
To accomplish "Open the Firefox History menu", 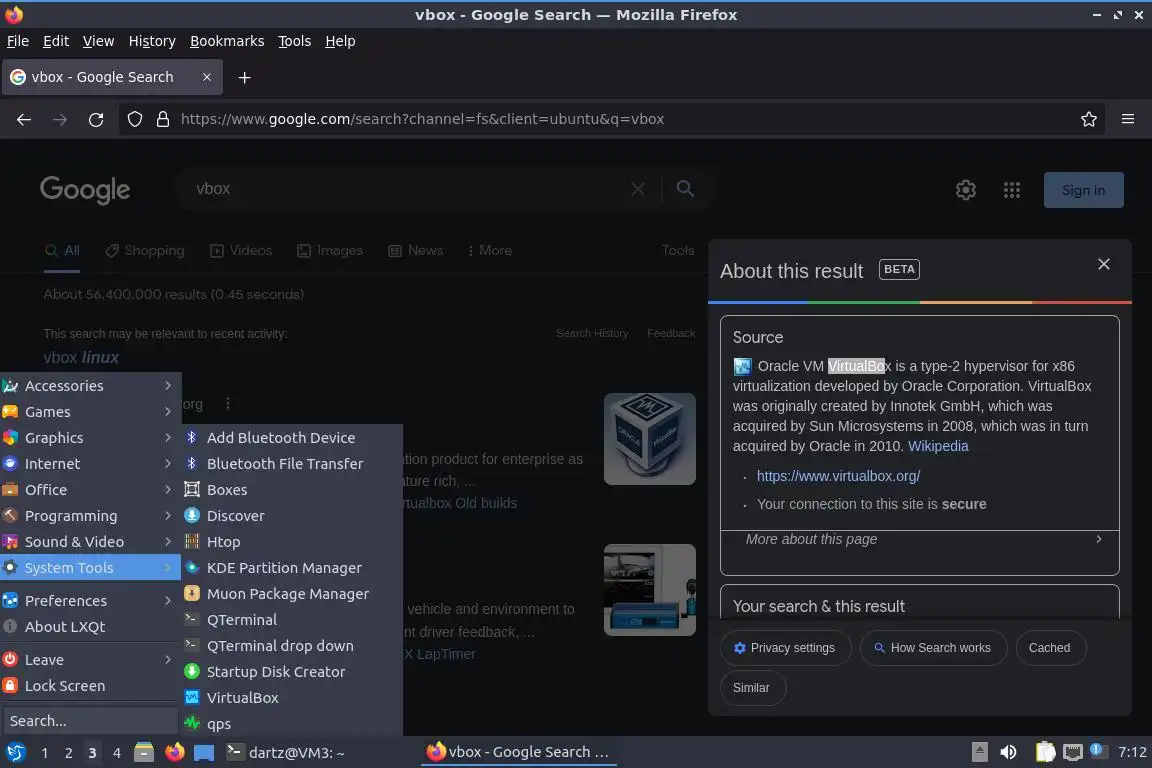I will click(x=152, y=41).
